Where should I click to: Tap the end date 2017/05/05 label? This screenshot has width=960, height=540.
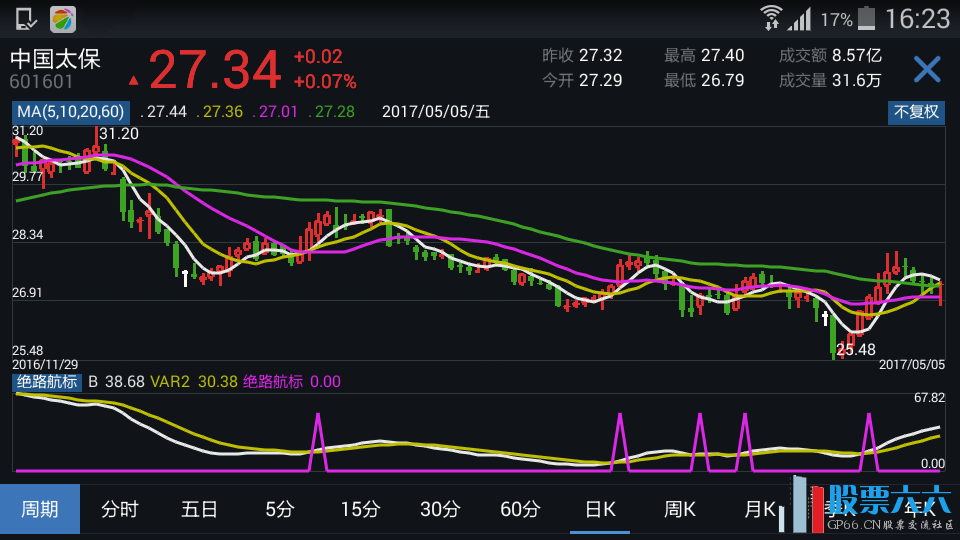(x=912, y=364)
